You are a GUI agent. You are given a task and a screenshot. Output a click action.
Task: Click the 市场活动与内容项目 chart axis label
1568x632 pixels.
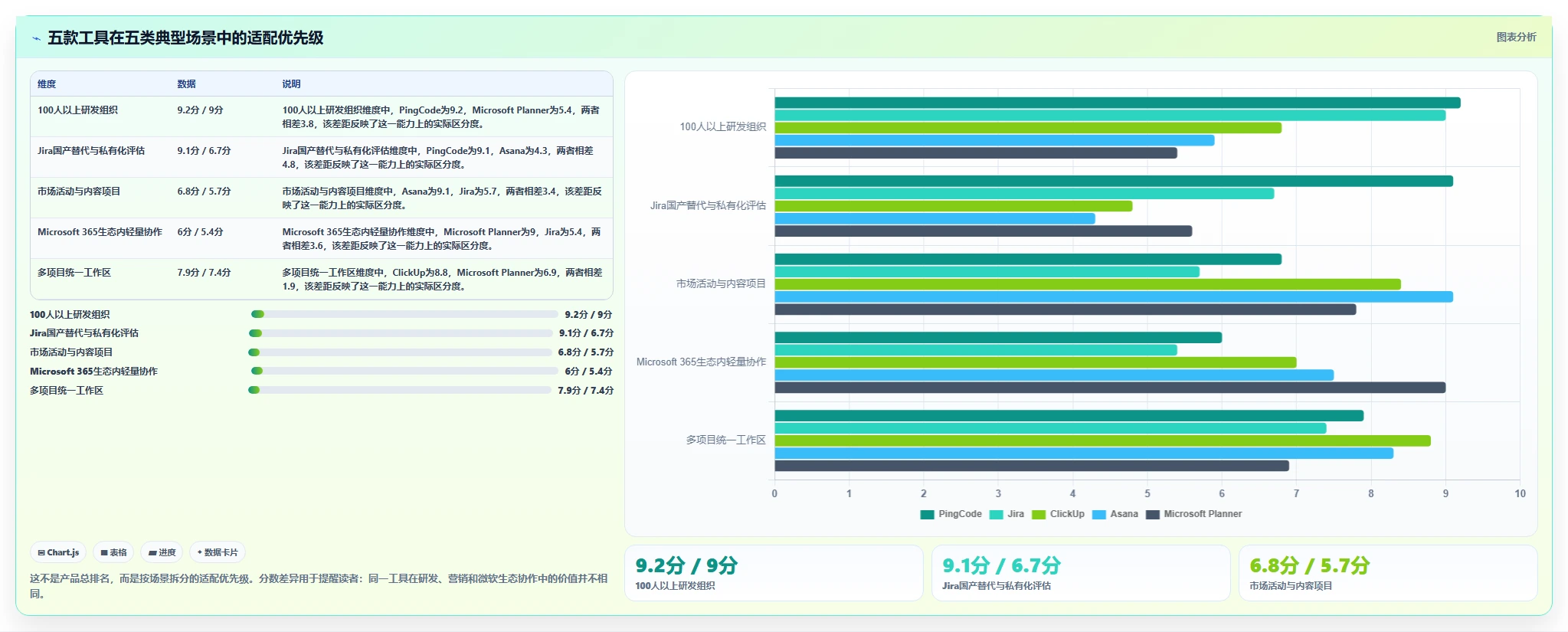tap(721, 283)
